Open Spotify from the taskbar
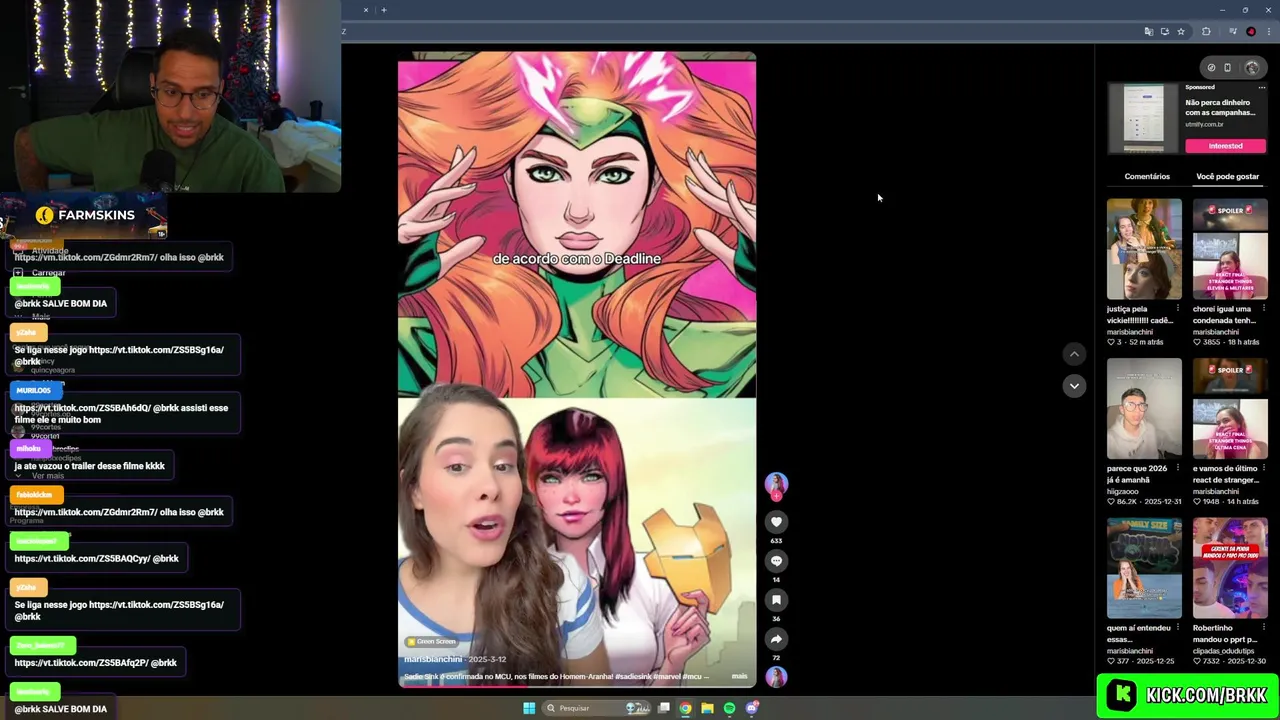1280x720 pixels. pos(729,708)
